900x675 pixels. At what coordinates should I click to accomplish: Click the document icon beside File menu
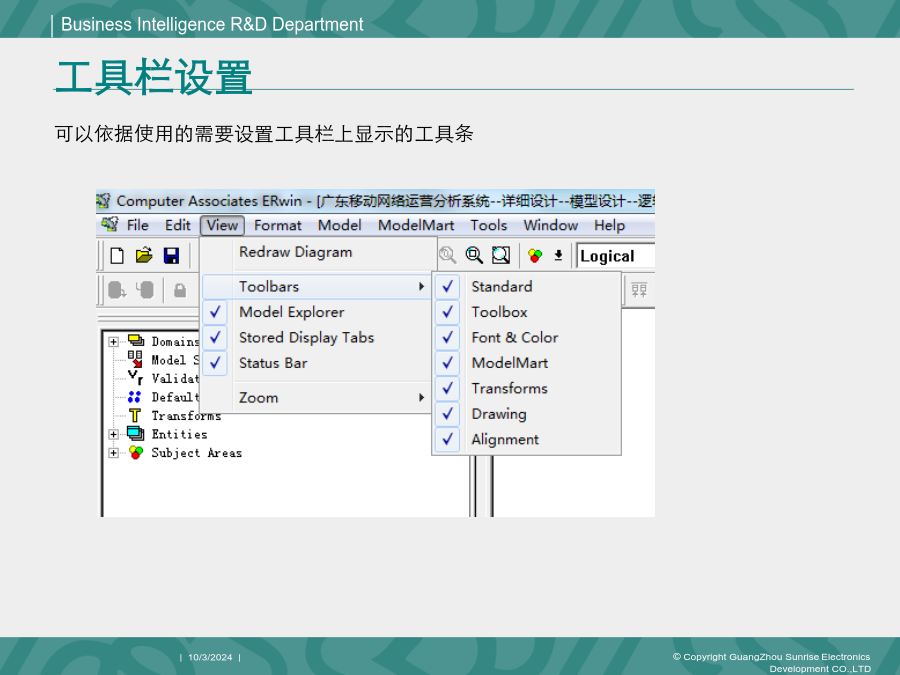click(110, 224)
